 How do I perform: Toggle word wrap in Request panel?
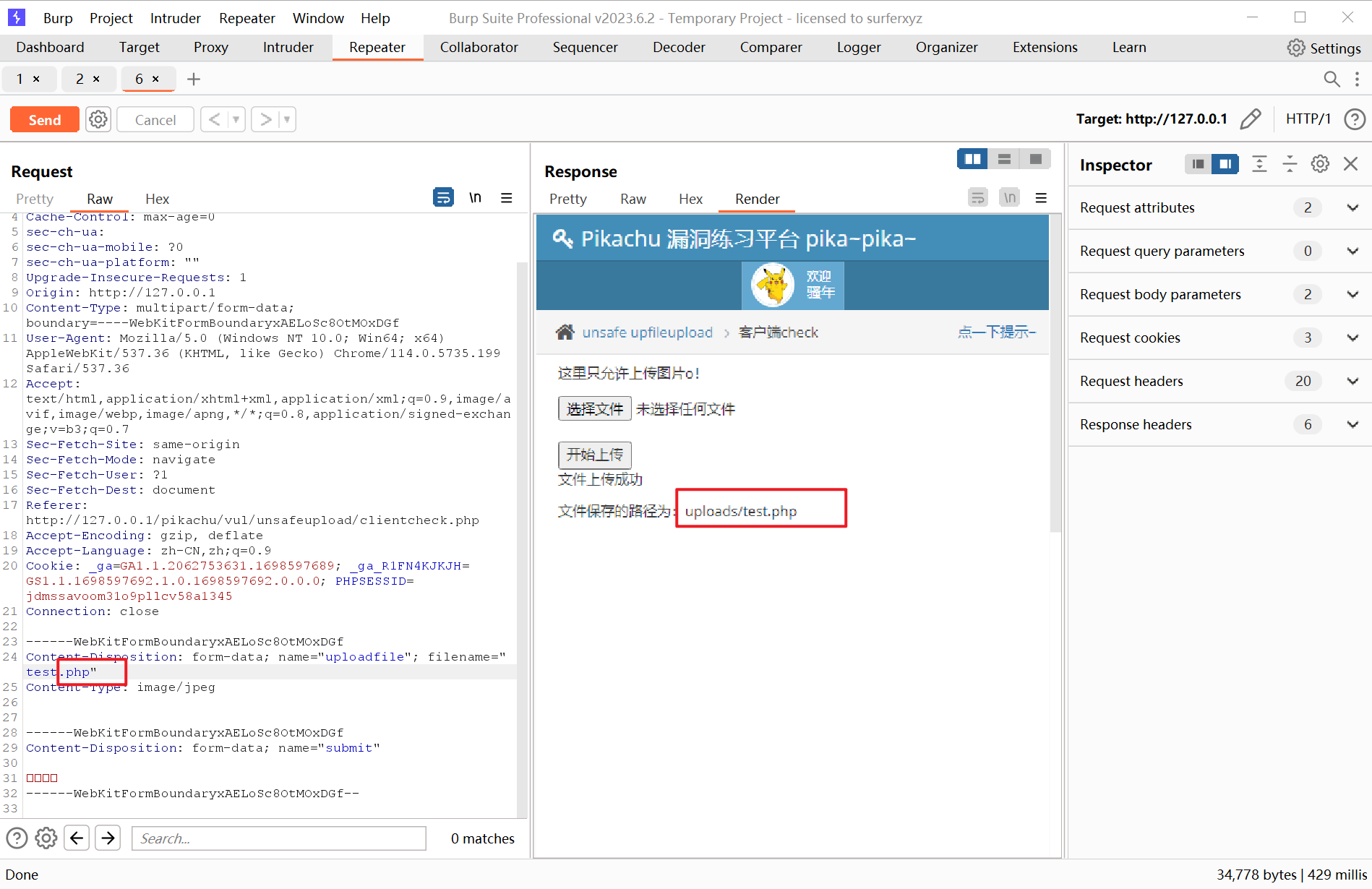pos(443,197)
